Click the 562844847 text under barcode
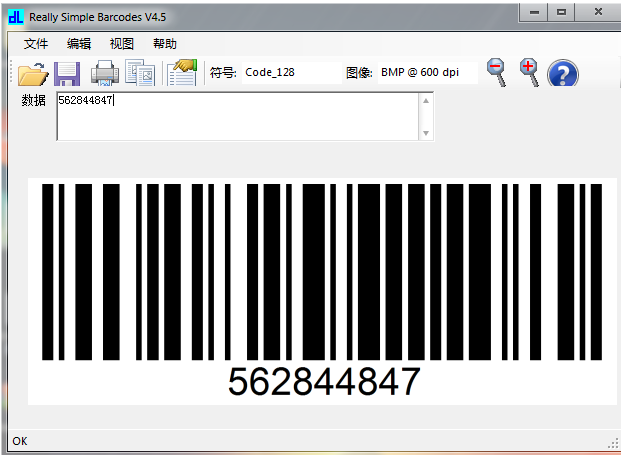 tap(324, 381)
